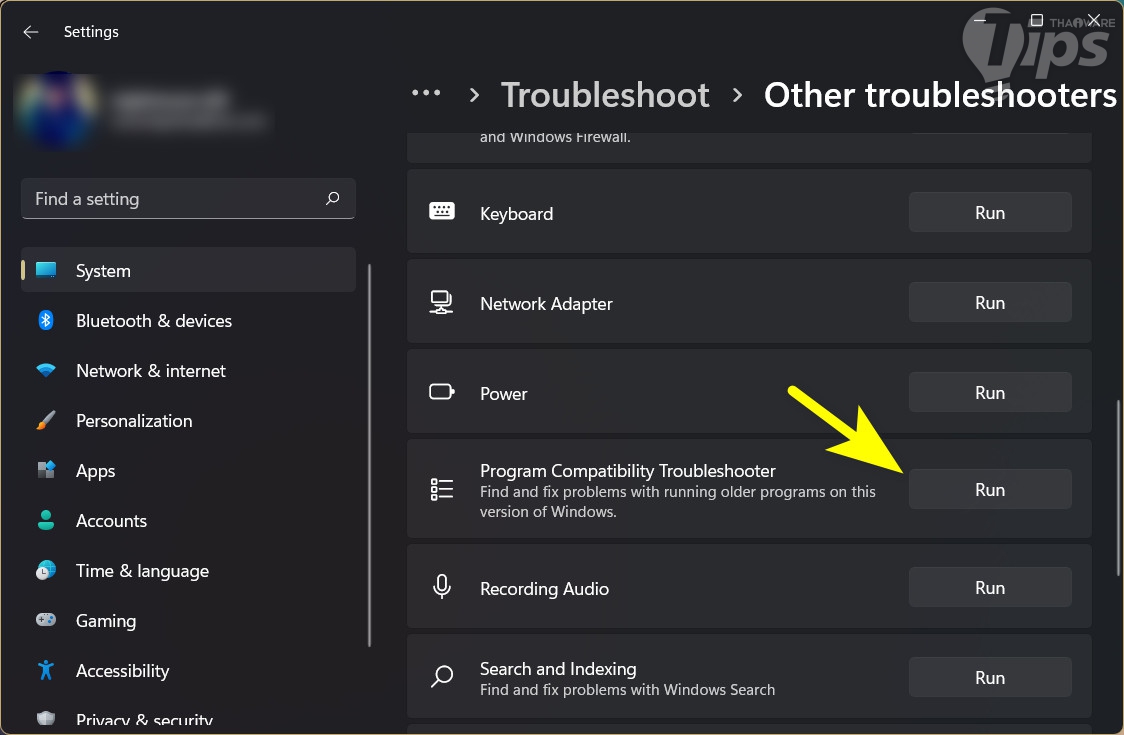Open the Accounts settings page

pyautogui.click(x=111, y=521)
